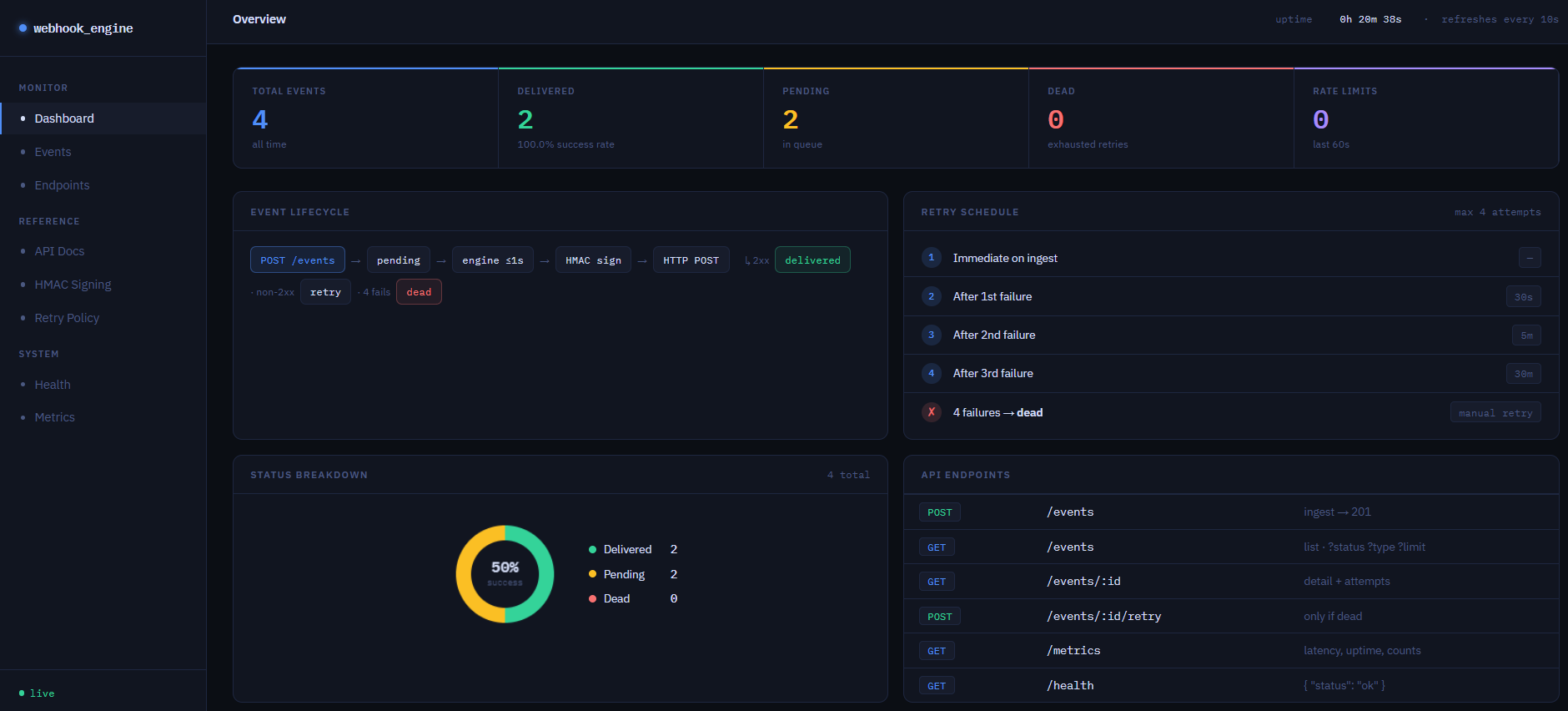Click the manual retry badge

click(x=1495, y=413)
